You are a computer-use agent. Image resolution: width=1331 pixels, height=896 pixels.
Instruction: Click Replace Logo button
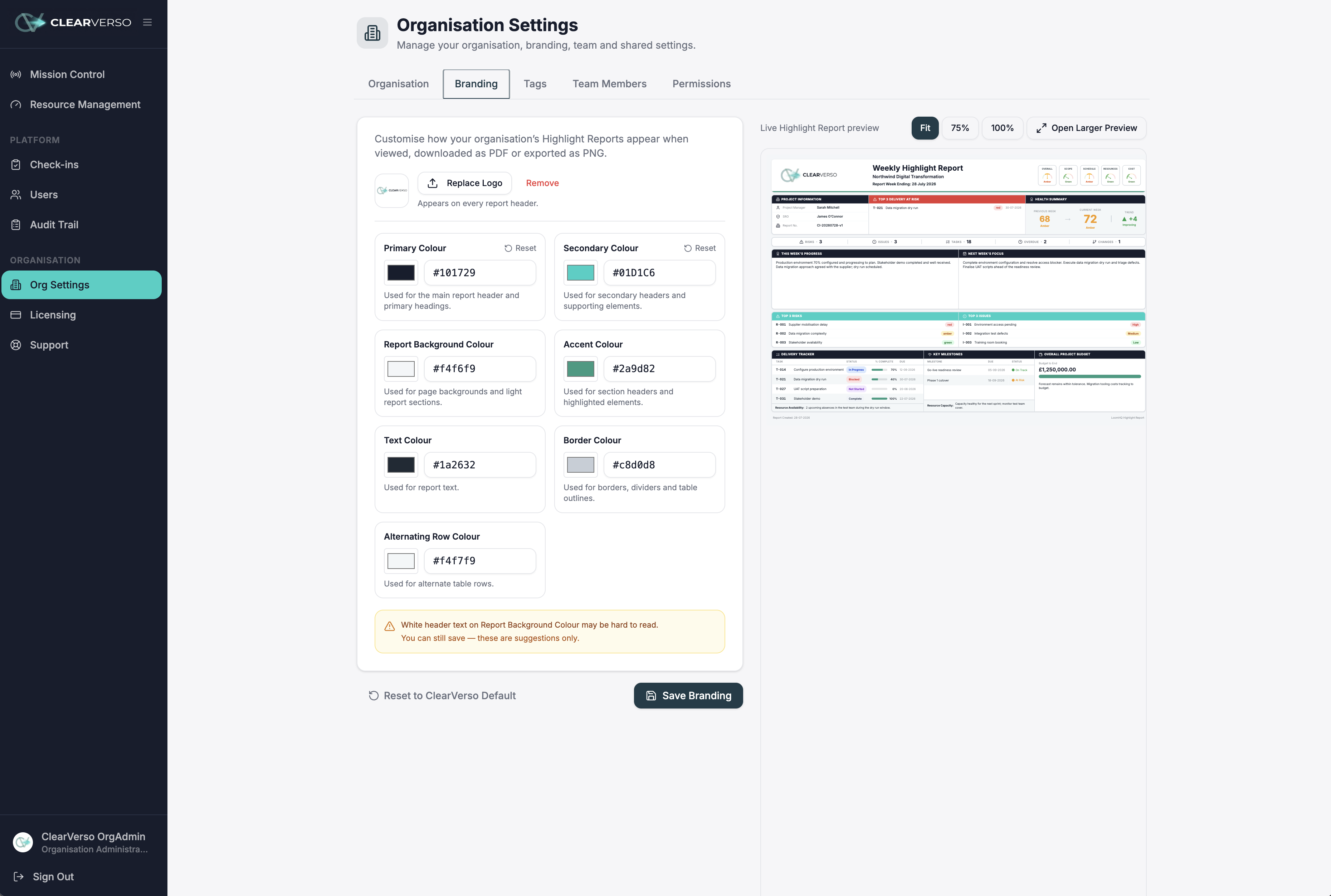click(464, 183)
